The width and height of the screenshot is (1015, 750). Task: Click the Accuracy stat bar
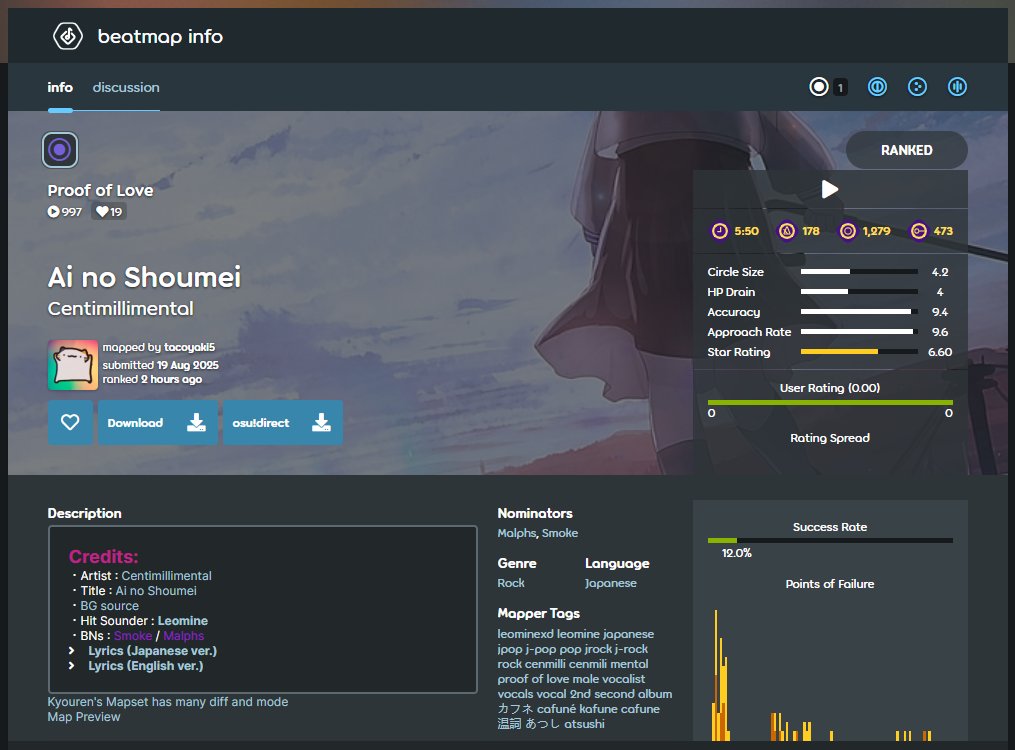859,312
